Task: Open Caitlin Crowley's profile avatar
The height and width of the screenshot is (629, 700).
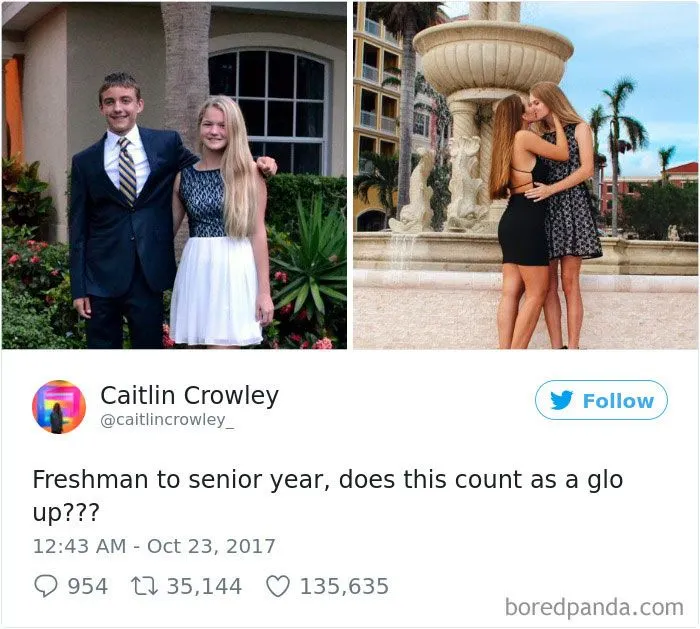Action: coord(58,407)
